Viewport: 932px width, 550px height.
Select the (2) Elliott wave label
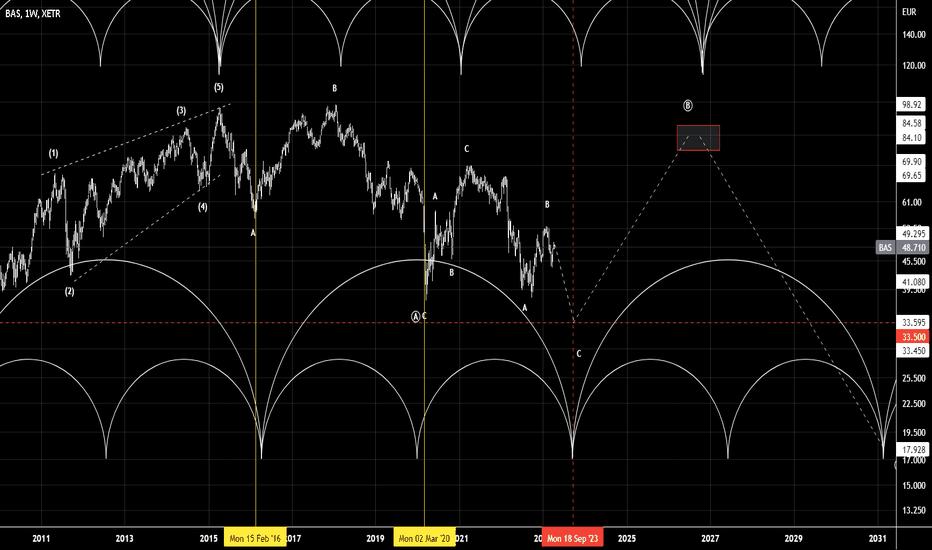point(70,291)
